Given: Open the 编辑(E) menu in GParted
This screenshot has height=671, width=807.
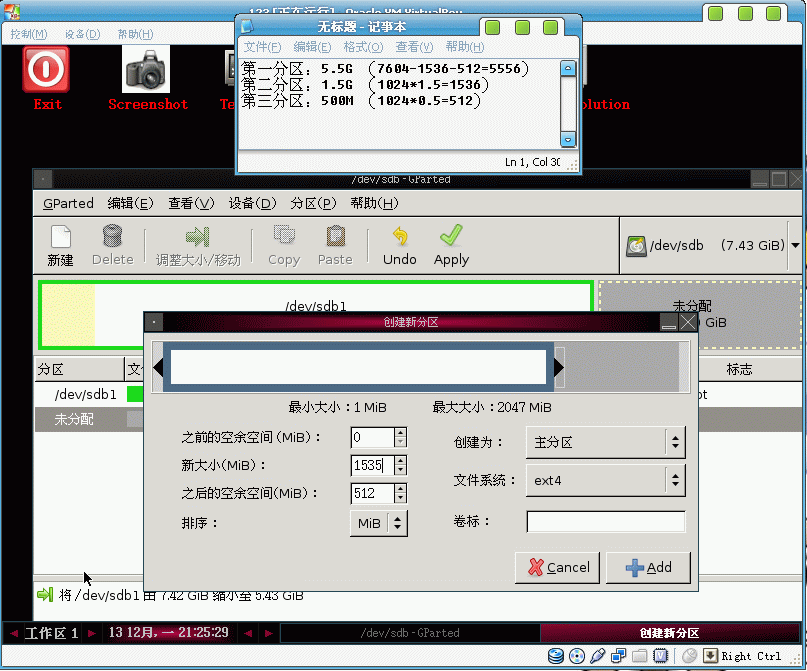Looking at the screenshot, I should pos(130,203).
